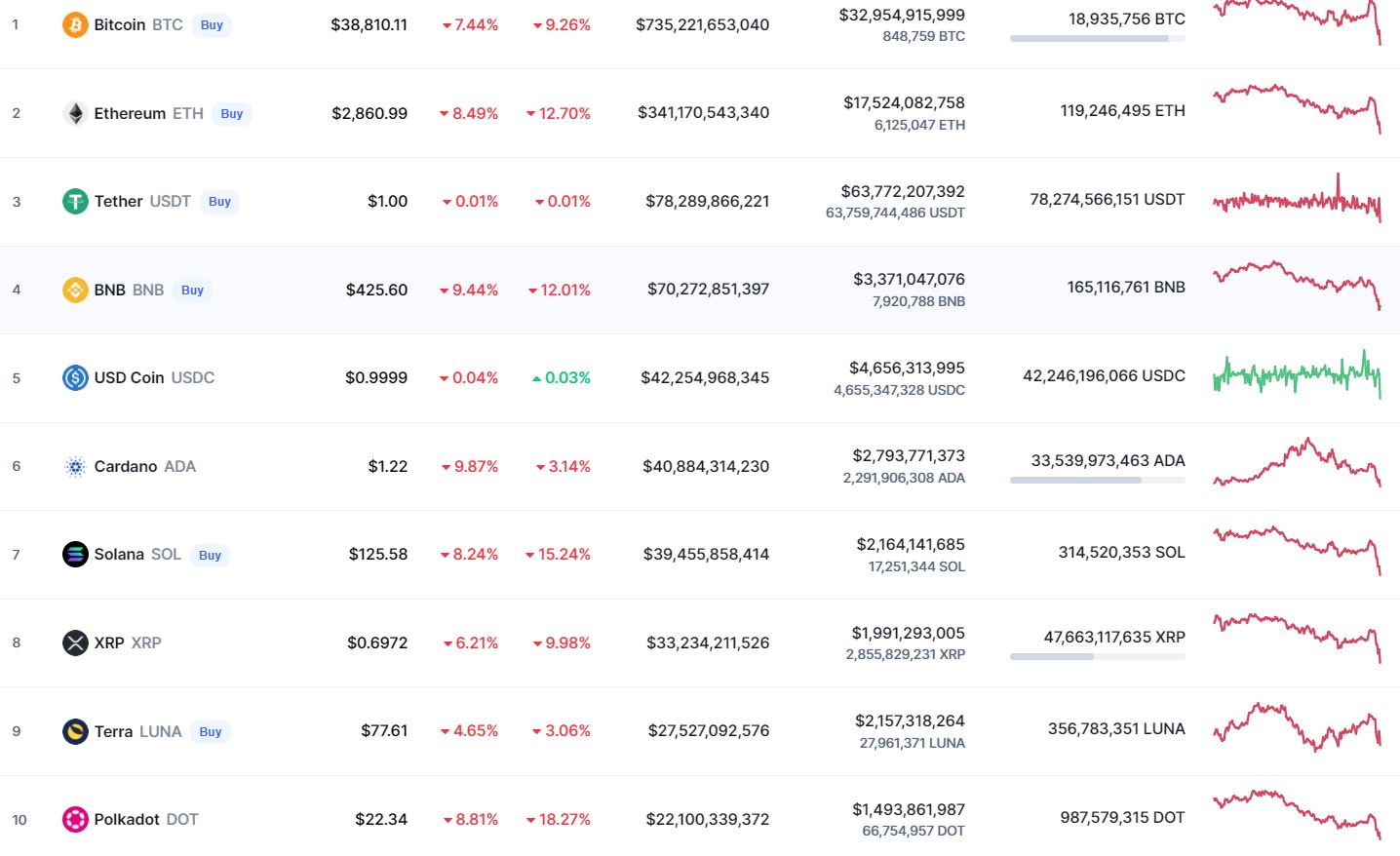Click the Tether green logo icon

click(75, 201)
